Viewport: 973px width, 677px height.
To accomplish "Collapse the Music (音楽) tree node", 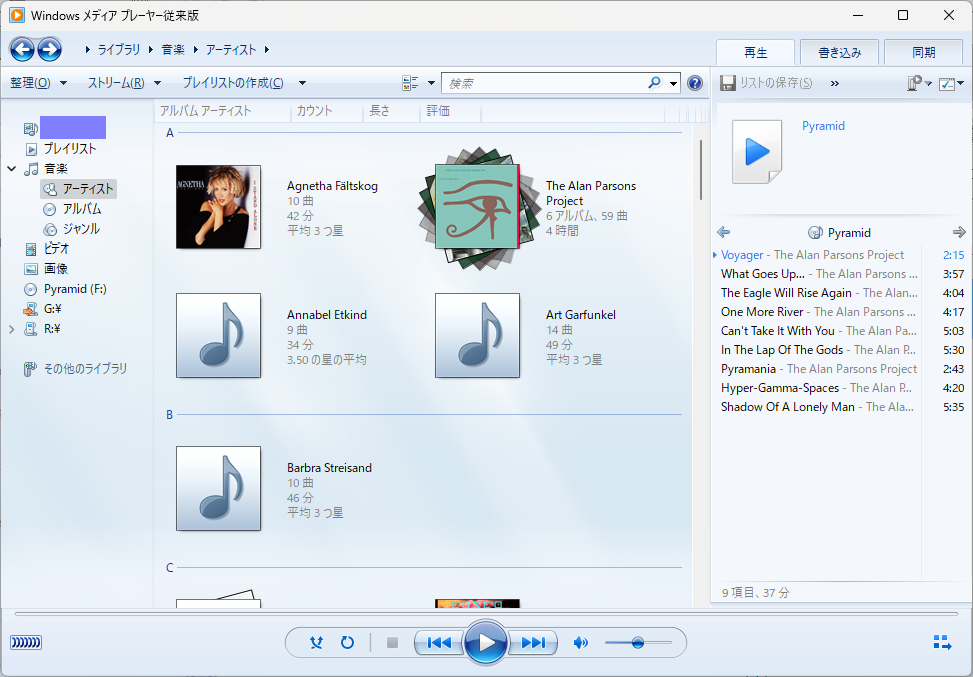I will (11, 168).
